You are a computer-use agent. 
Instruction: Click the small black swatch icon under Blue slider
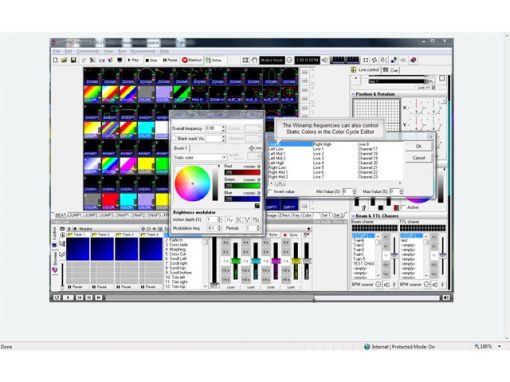[257, 206]
